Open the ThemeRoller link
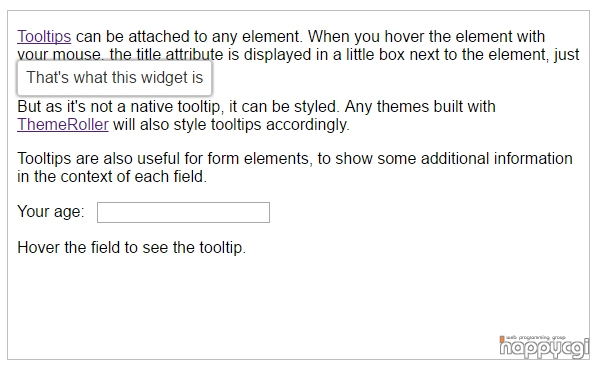The width and height of the screenshot is (600, 368). click(63, 125)
